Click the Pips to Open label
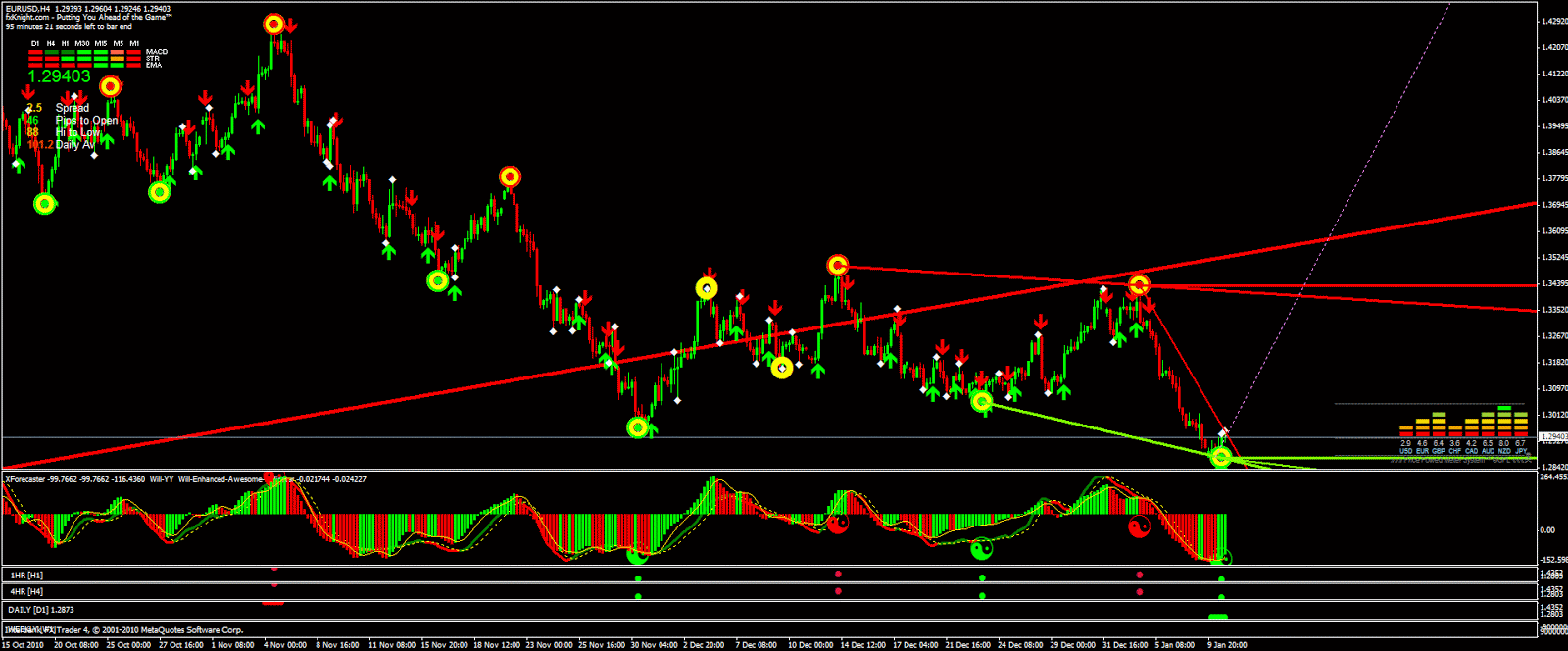The width and height of the screenshot is (1568, 651). pyautogui.click(x=87, y=121)
